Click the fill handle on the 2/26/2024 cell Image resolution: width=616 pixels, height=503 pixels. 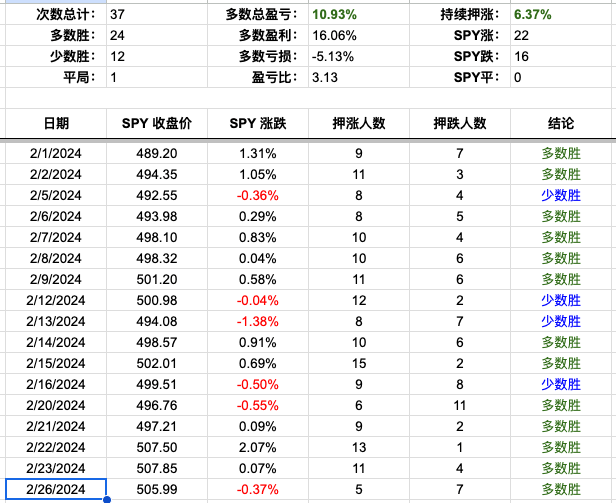105,499
